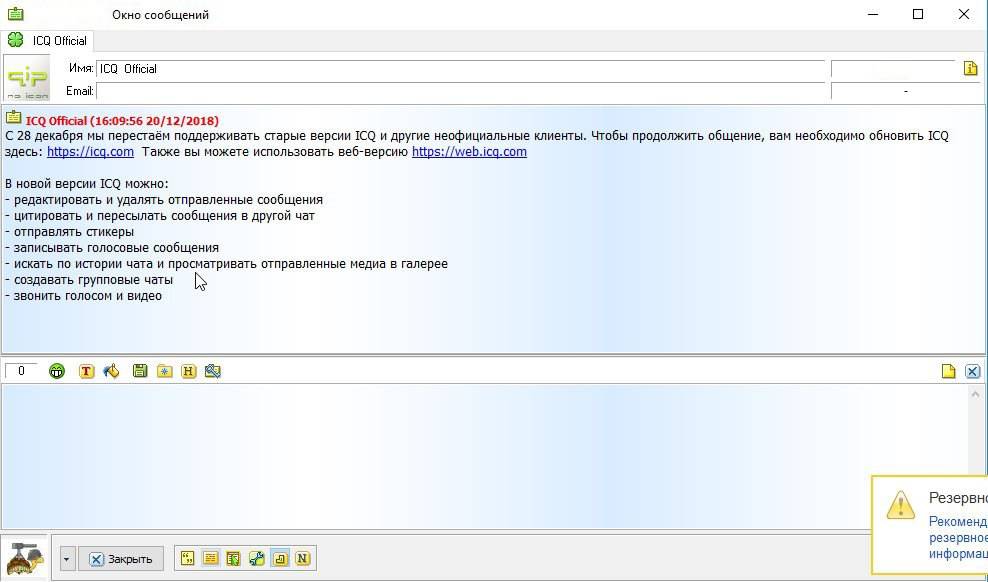Click the line about searching chat history and gallery media
The image size is (988, 582).
(x=226, y=264)
